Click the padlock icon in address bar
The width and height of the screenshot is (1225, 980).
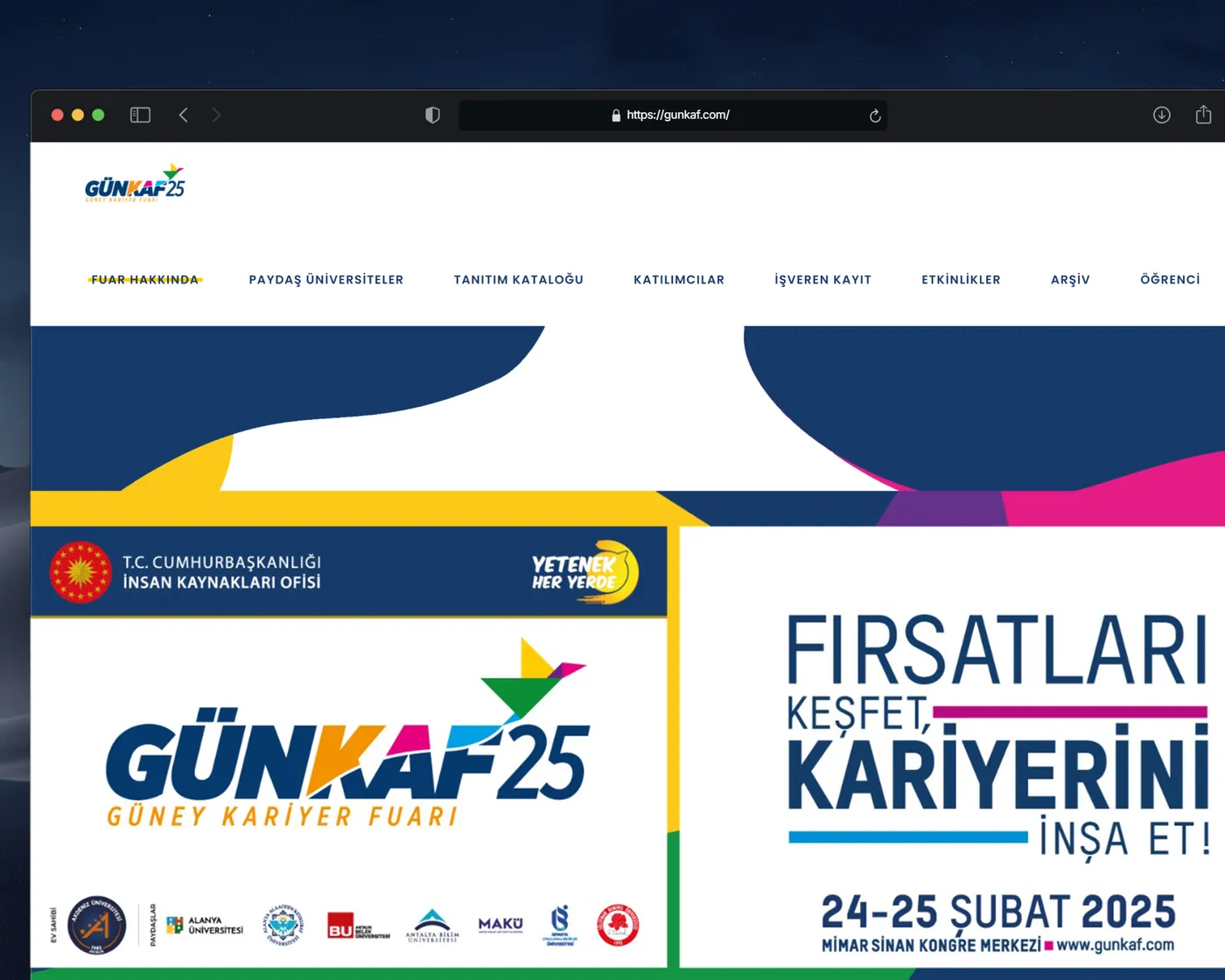(616, 115)
